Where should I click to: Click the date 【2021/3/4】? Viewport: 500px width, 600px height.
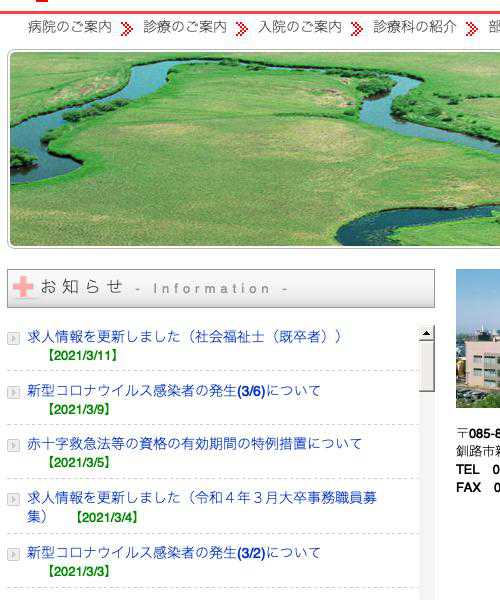(107, 518)
